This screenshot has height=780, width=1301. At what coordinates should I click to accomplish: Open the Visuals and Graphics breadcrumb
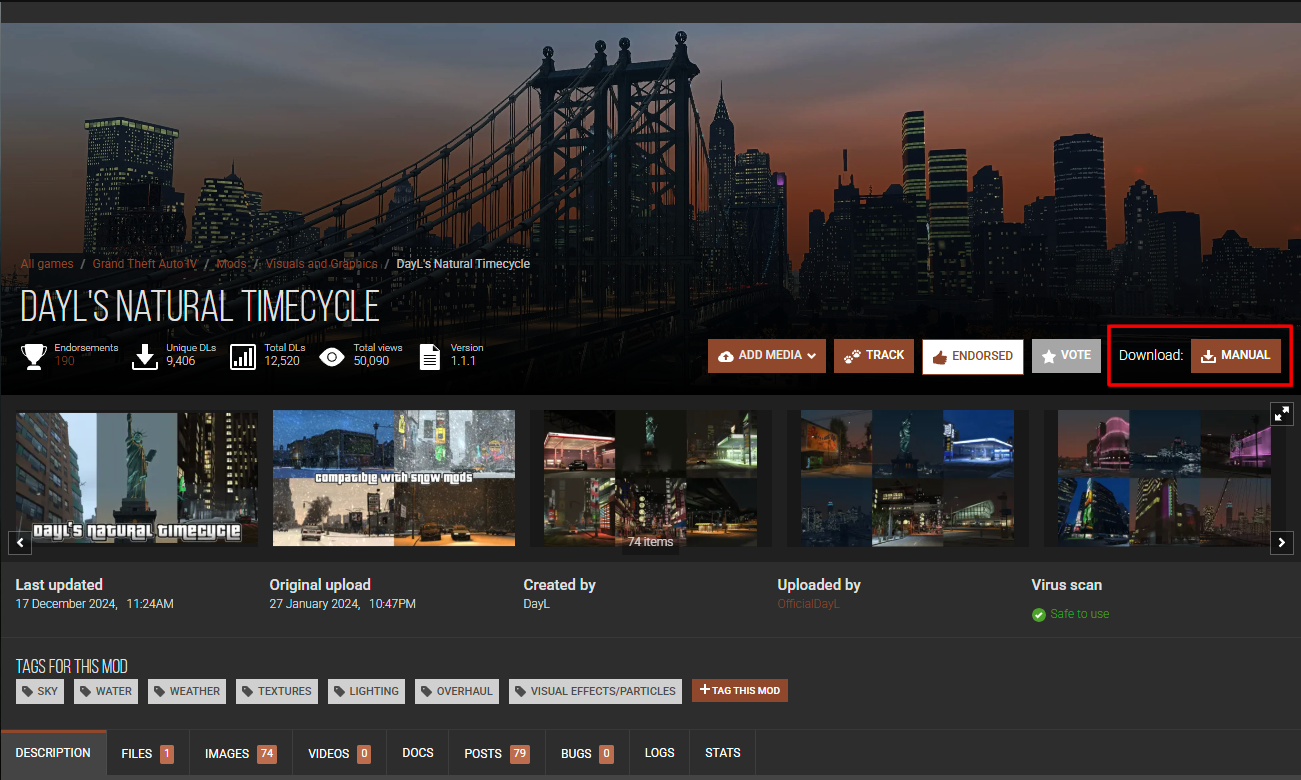[322, 264]
